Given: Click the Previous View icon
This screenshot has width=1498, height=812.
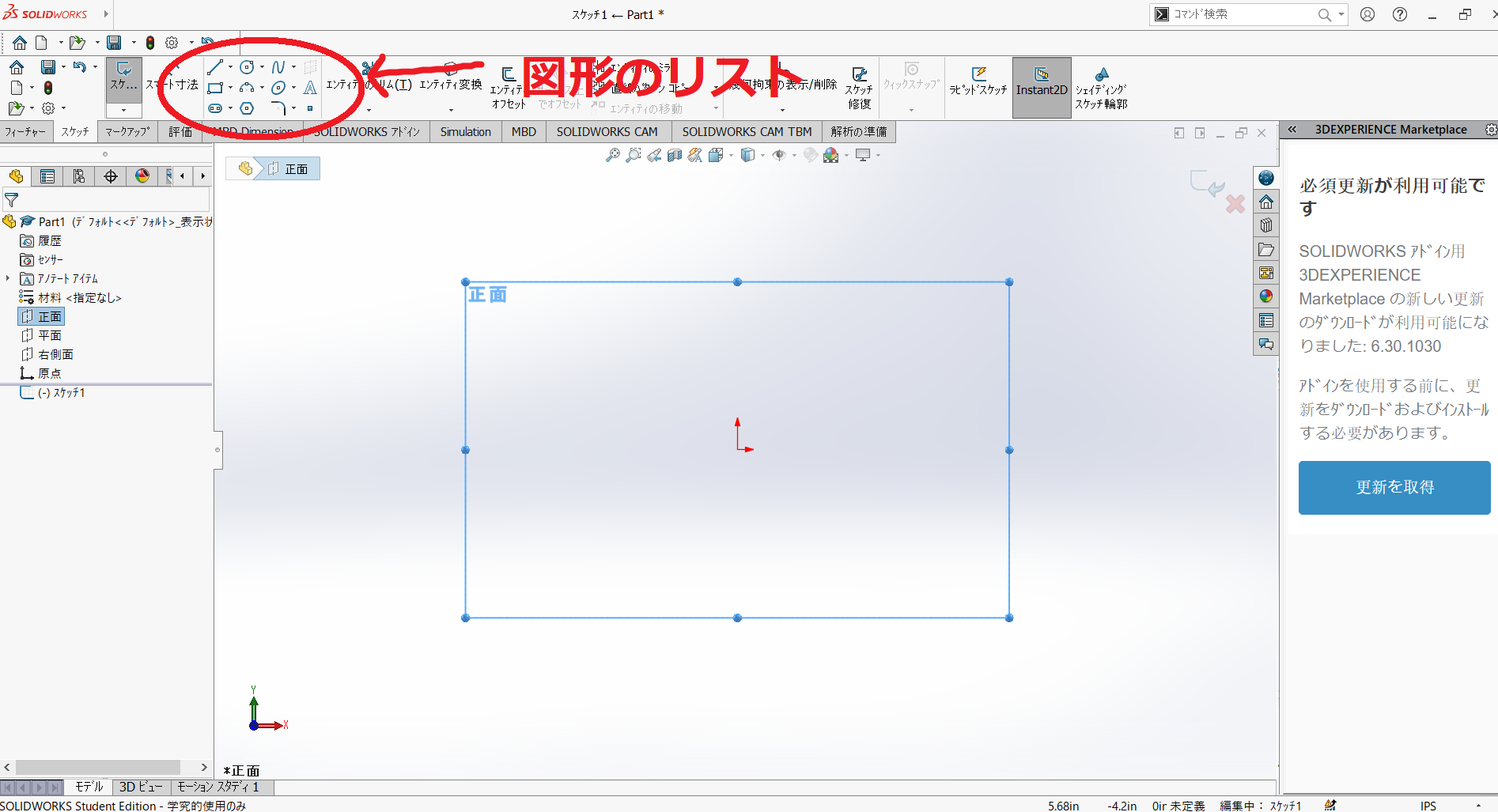Looking at the screenshot, I should coord(654,156).
